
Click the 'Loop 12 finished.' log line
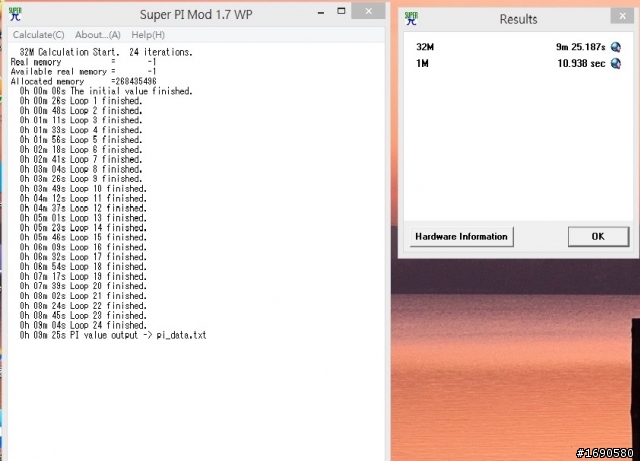click(83, 208)
